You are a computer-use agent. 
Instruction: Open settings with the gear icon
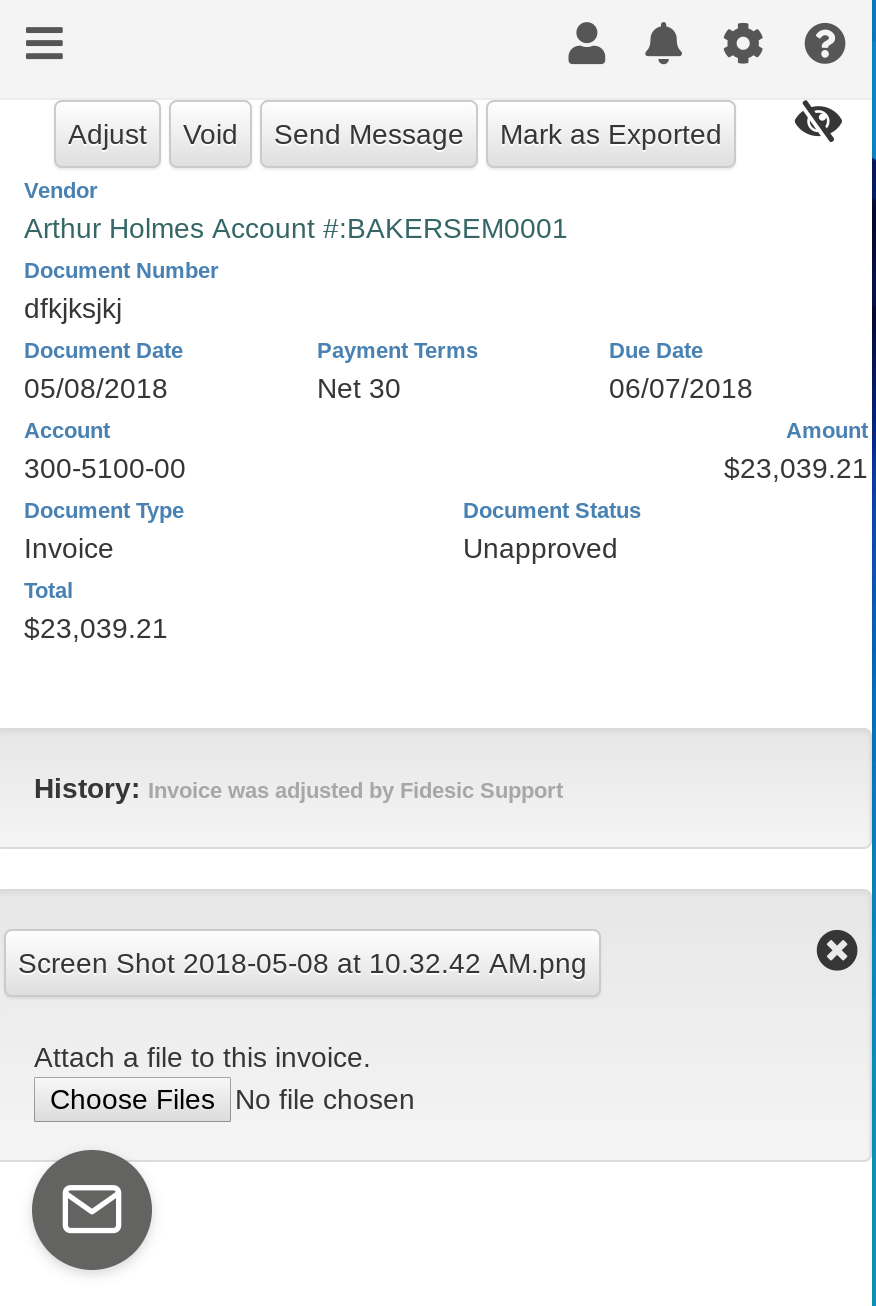click(x=743, y=44)
